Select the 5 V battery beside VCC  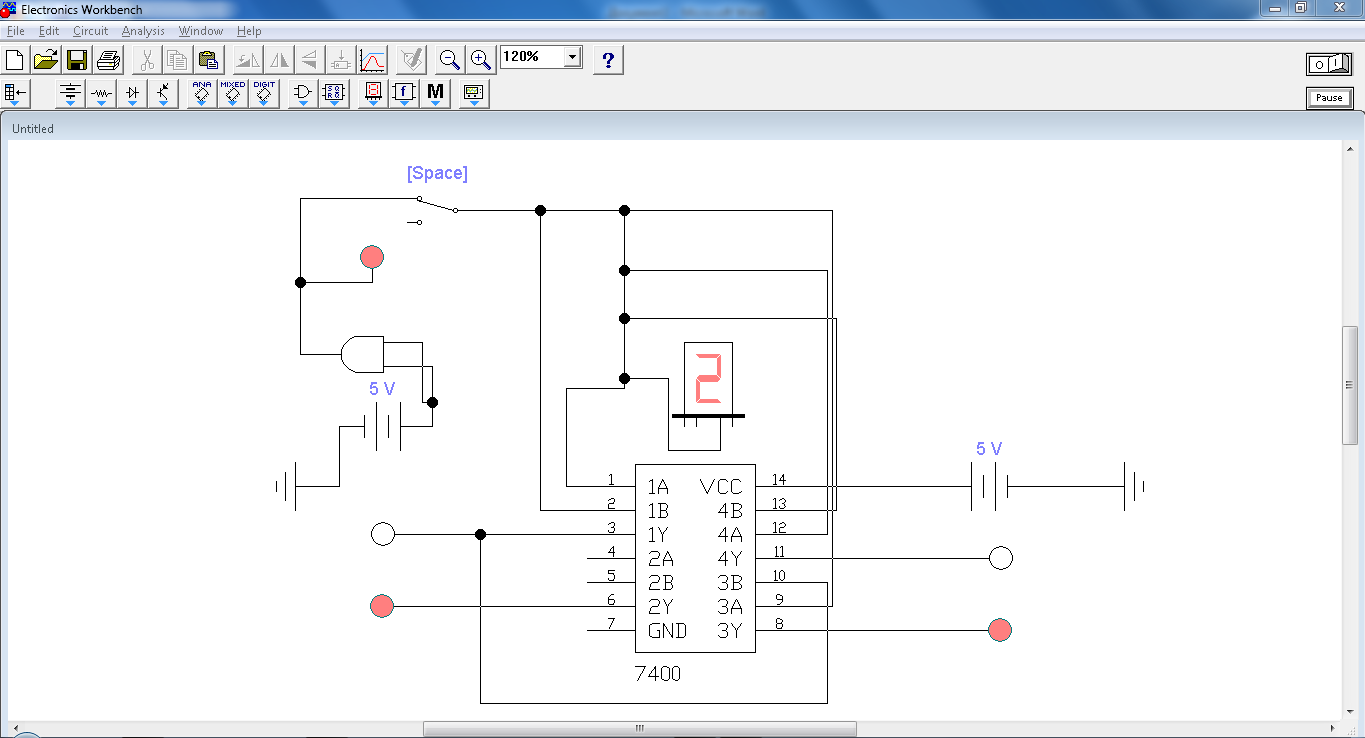point(989,486)
